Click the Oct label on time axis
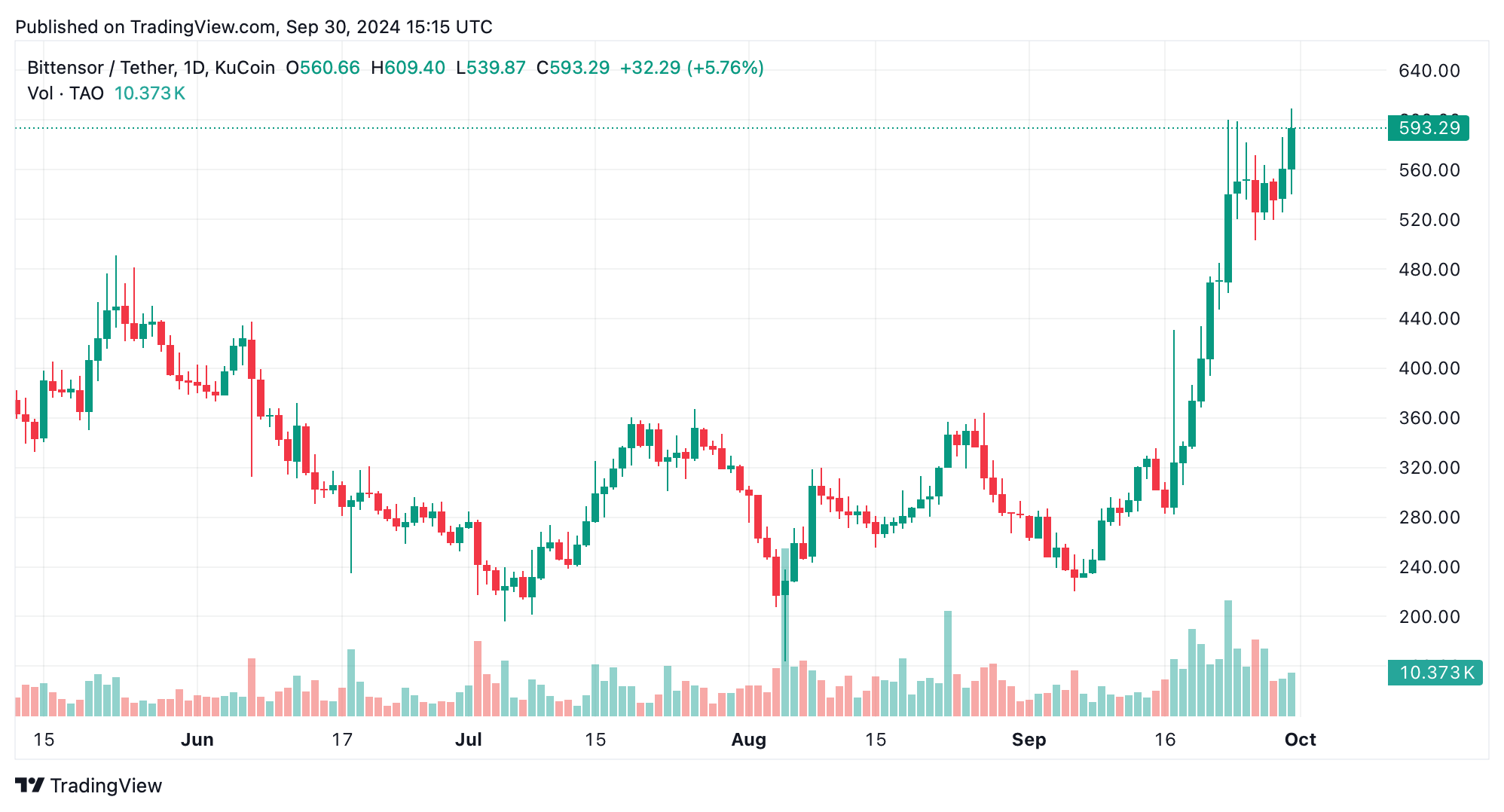 pyautogui.click(x=1301, y=740)
